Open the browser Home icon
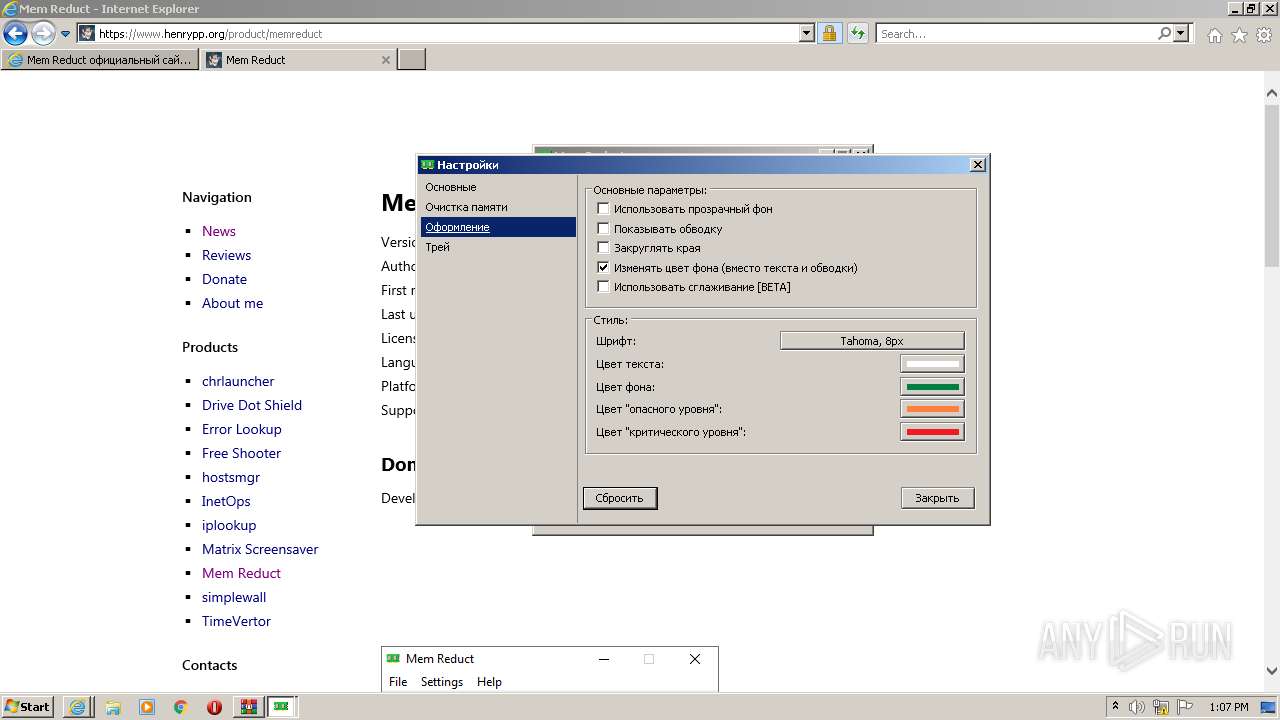 [x=1214, y=35]
